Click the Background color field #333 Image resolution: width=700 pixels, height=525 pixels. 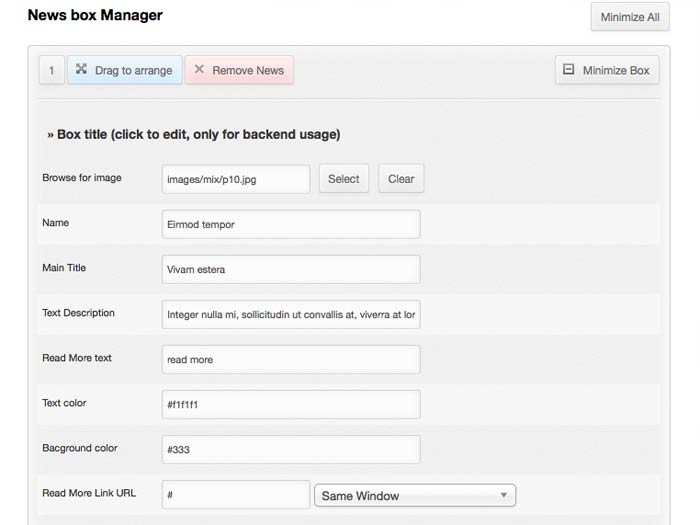pyautogui.click(x=290, y=449)
